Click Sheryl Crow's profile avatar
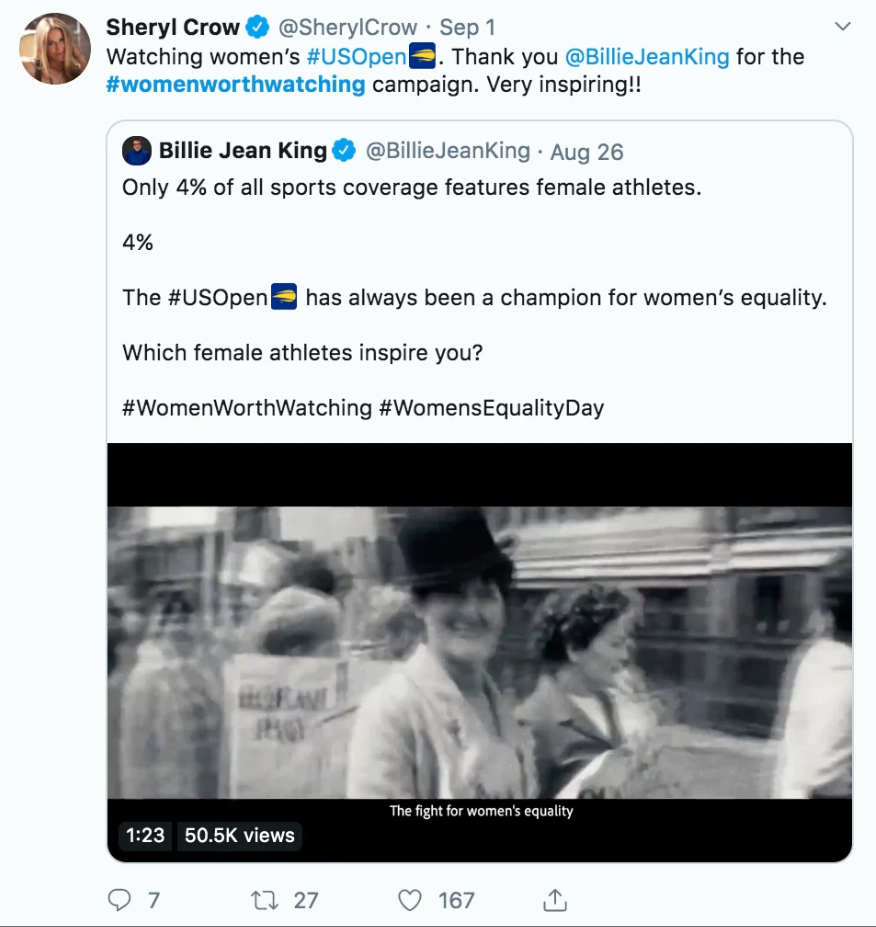This screenshot has height=927, width=876. [55, 49]
